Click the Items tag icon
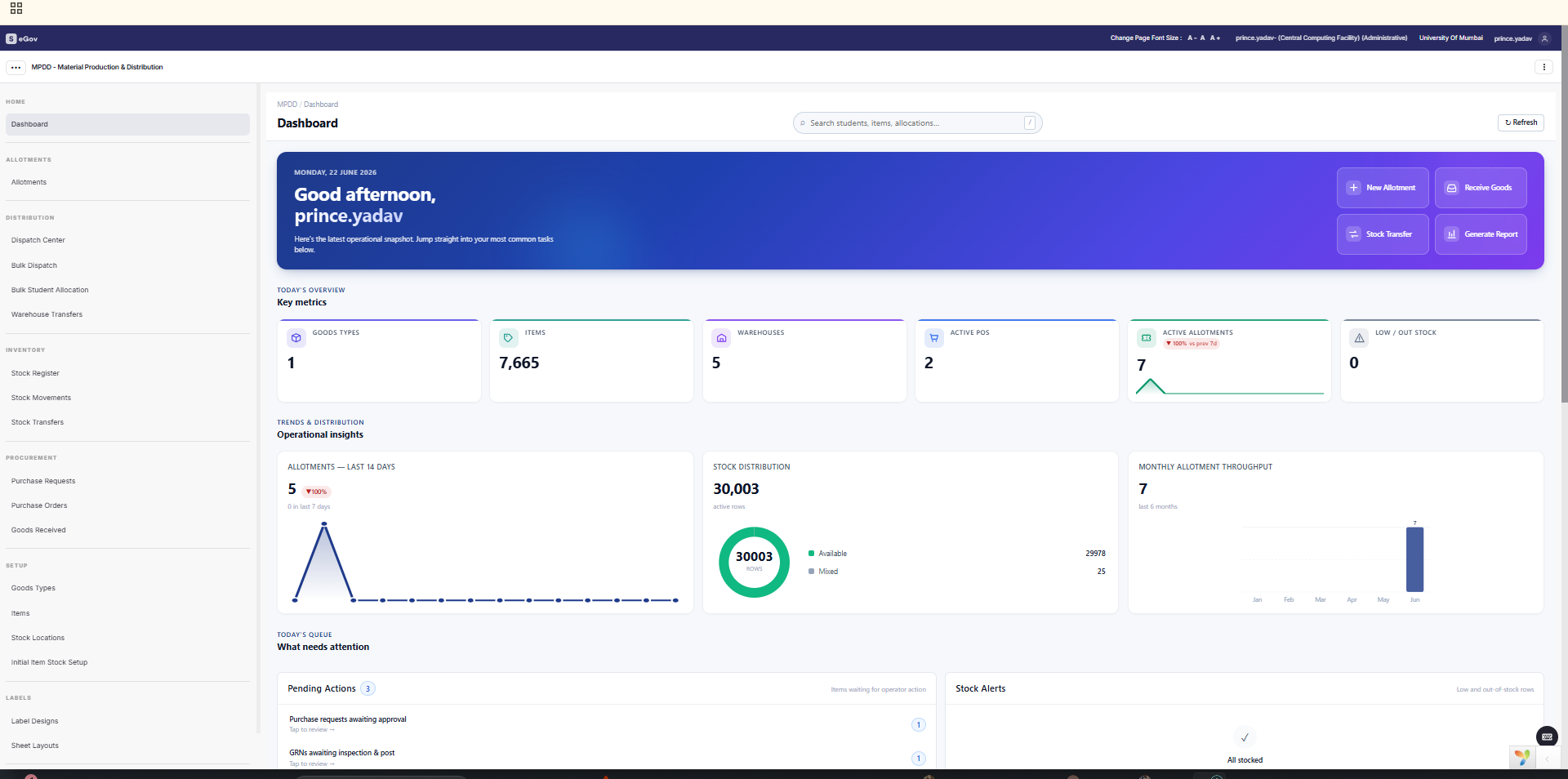Screen dimensions: 1568x779 point(509,338)
